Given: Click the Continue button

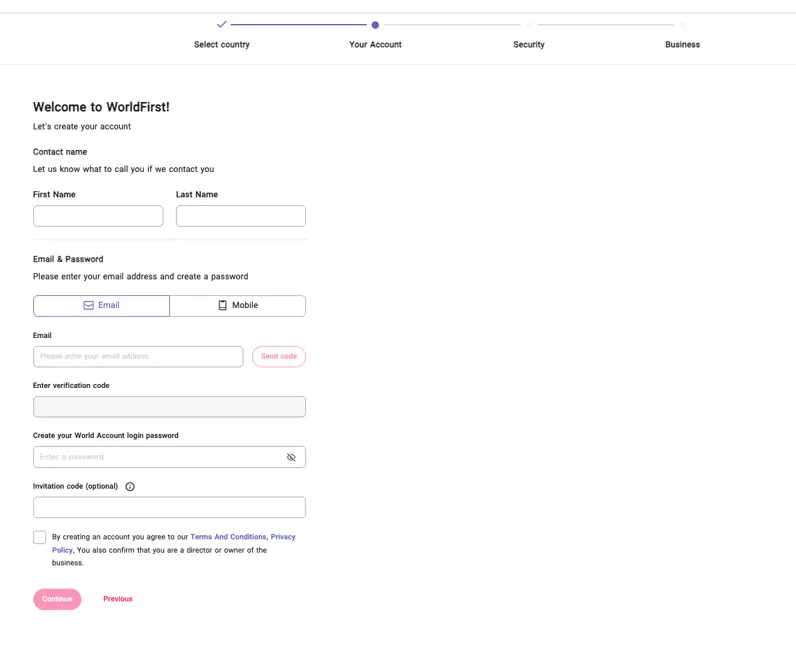Looking at the screenshot, I should [x=57, y=599].
